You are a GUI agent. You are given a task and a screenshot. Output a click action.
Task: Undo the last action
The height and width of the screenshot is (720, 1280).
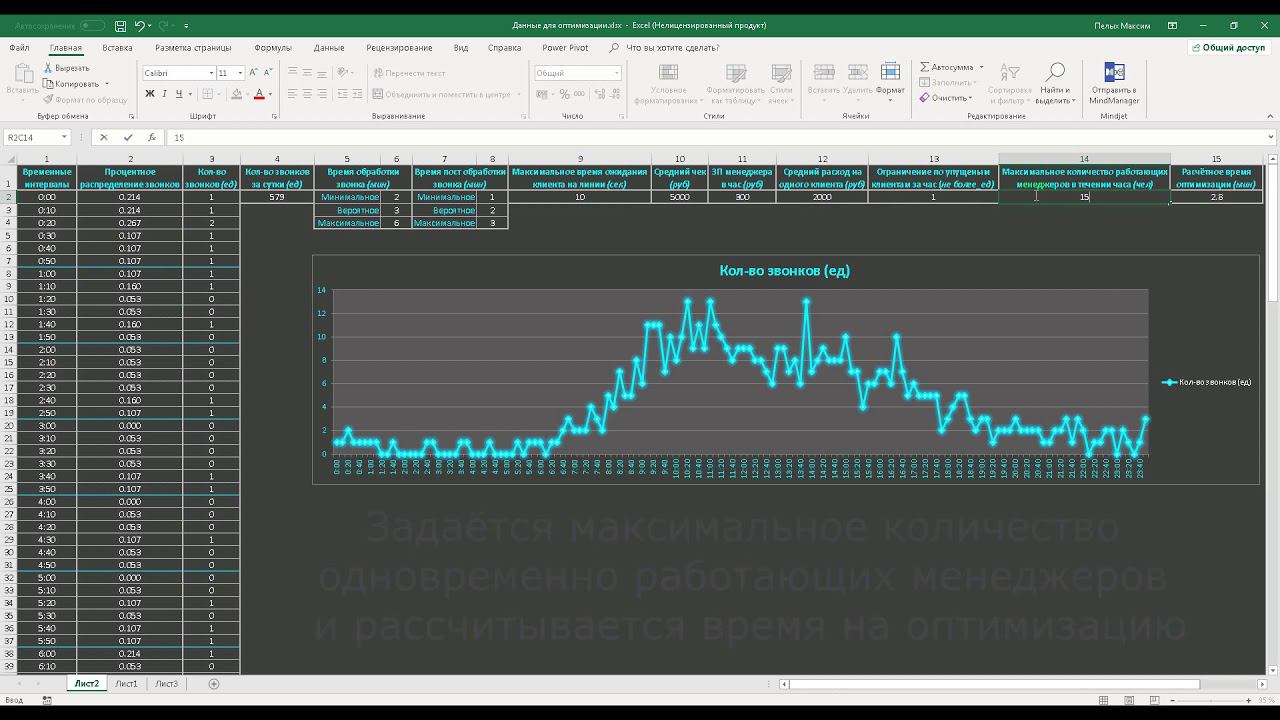(x=139, y=26)
